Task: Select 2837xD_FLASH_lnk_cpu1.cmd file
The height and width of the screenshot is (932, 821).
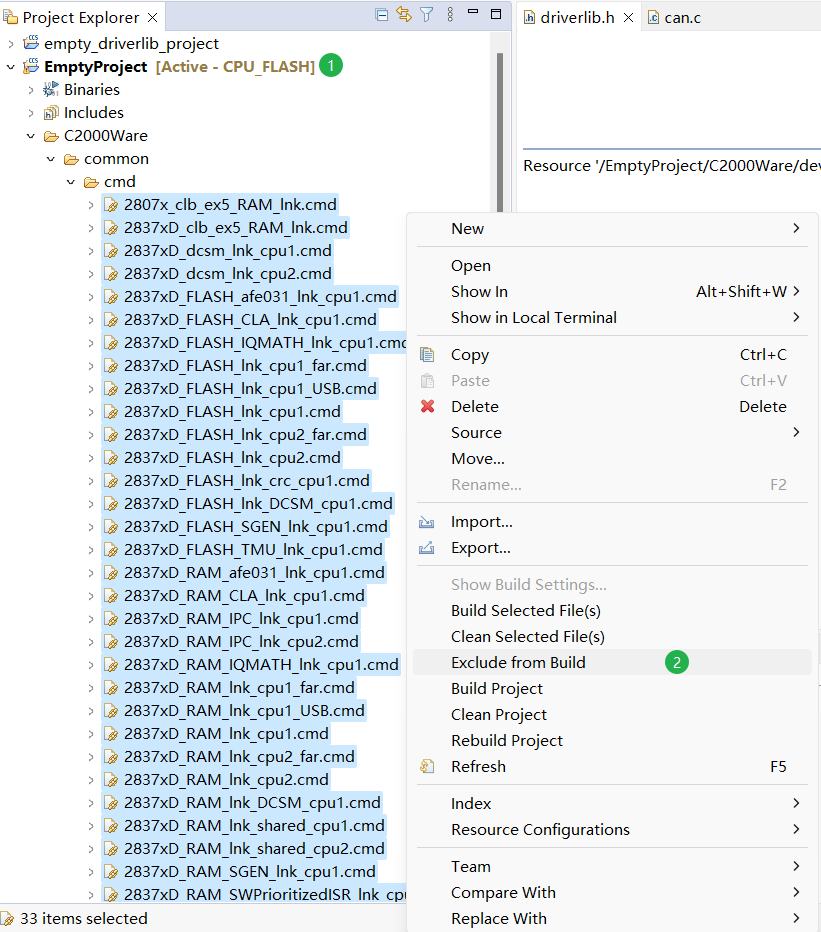Action: (232, 412)
